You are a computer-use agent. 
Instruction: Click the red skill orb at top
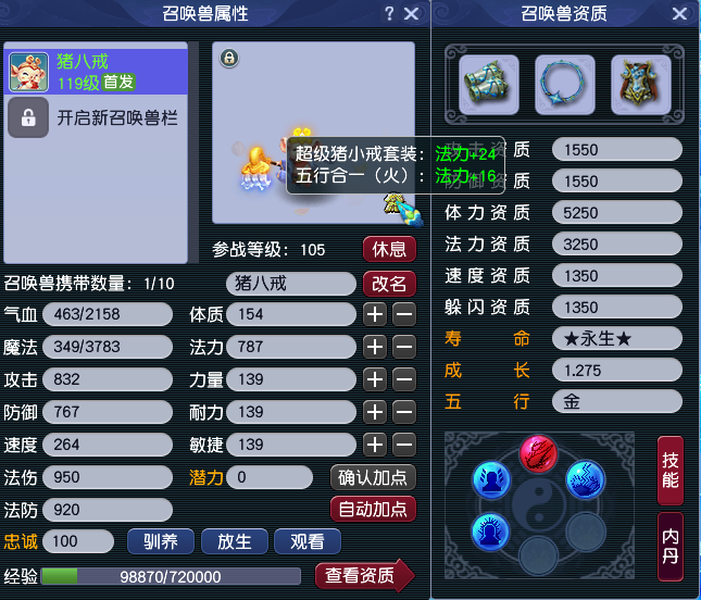pos(538,454)
